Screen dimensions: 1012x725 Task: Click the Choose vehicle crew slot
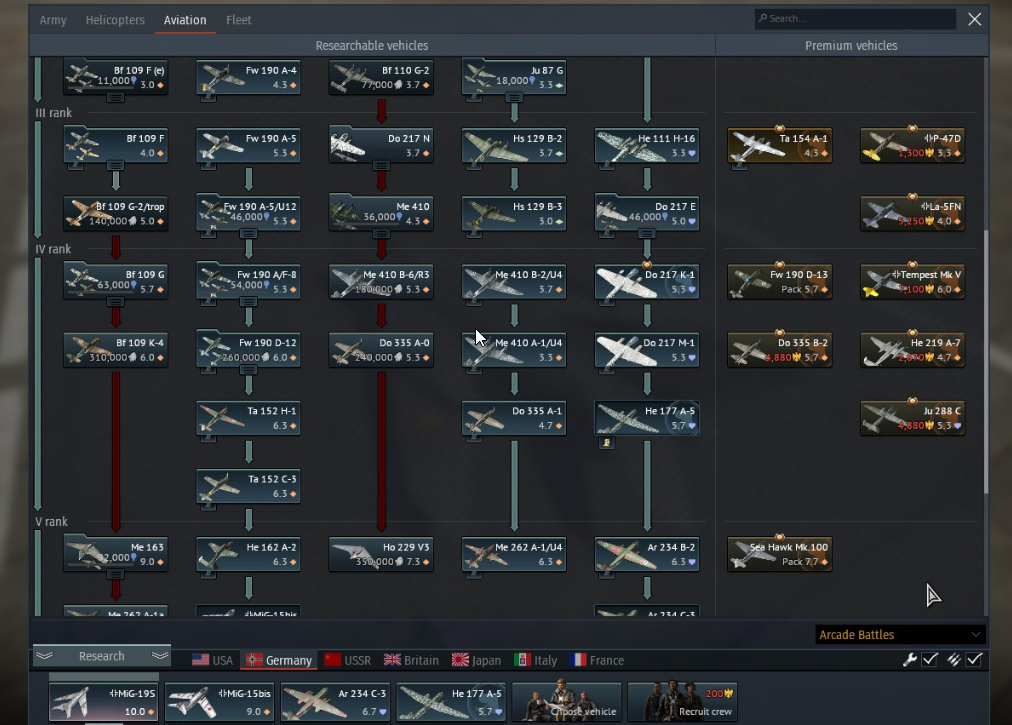tap(567, 702)
